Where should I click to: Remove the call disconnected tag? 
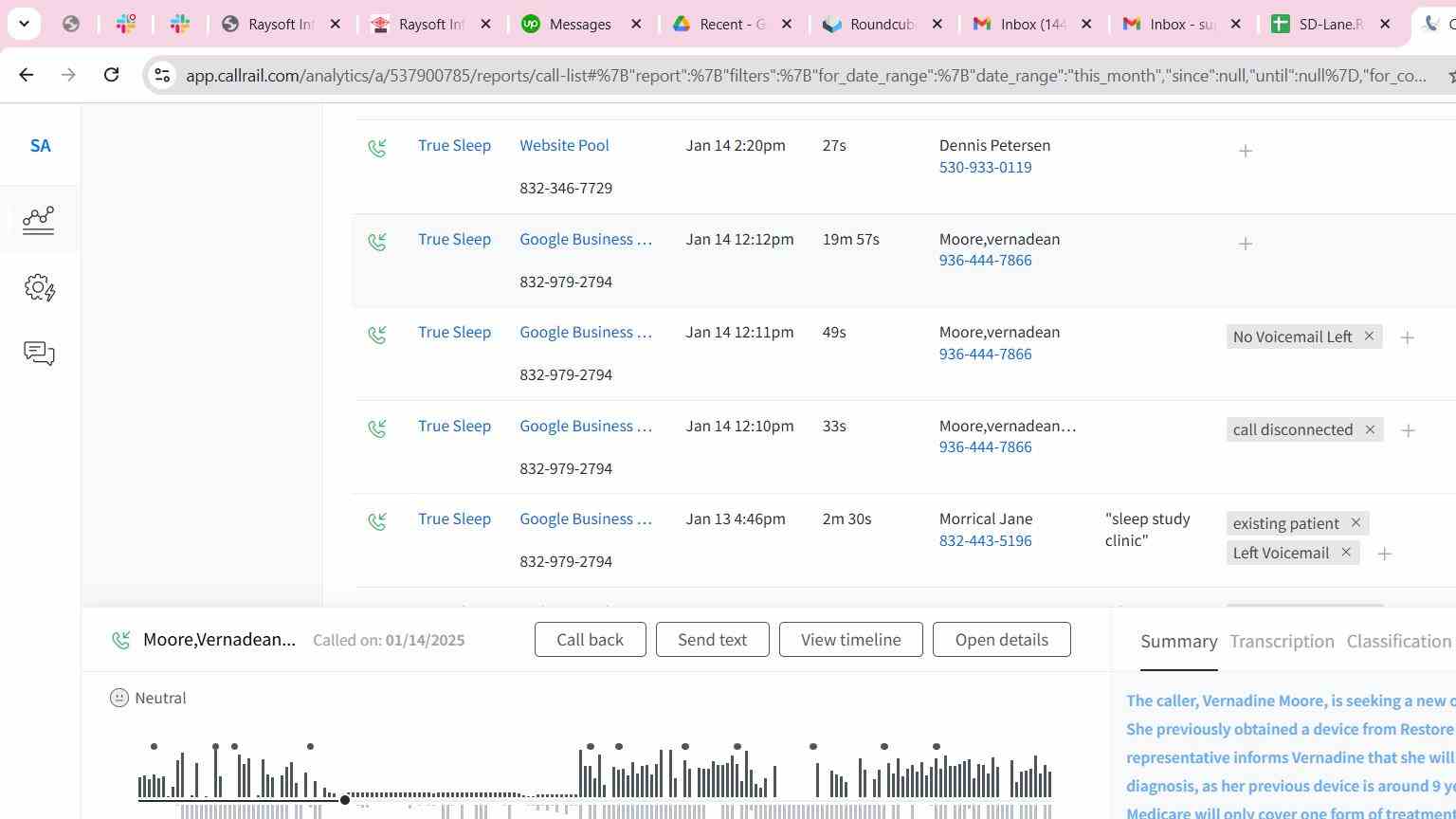[1370, 429]
